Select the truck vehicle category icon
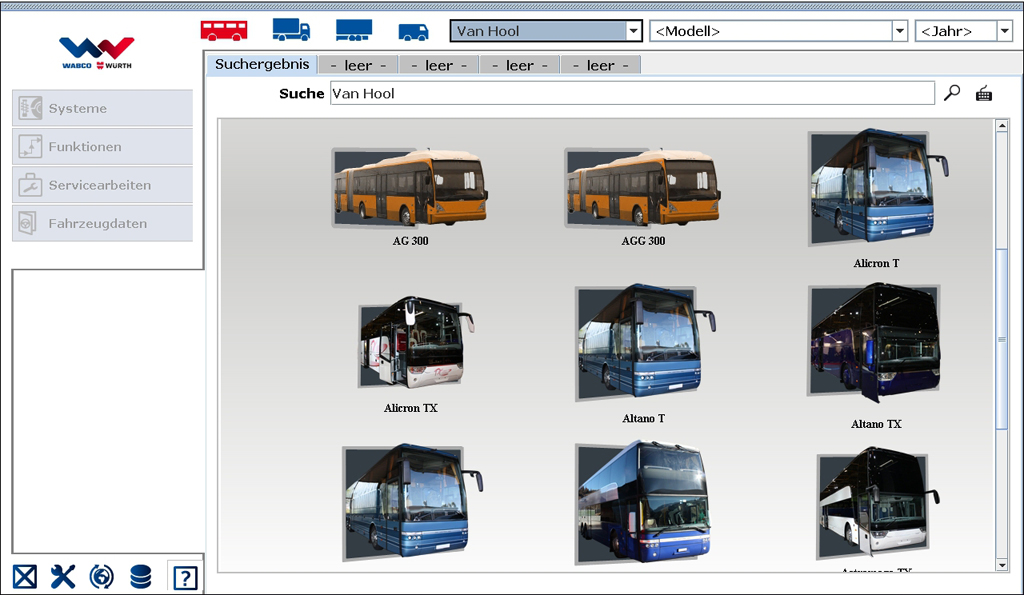The width and height of the screenshot is (1024, 595). (291, 30)
